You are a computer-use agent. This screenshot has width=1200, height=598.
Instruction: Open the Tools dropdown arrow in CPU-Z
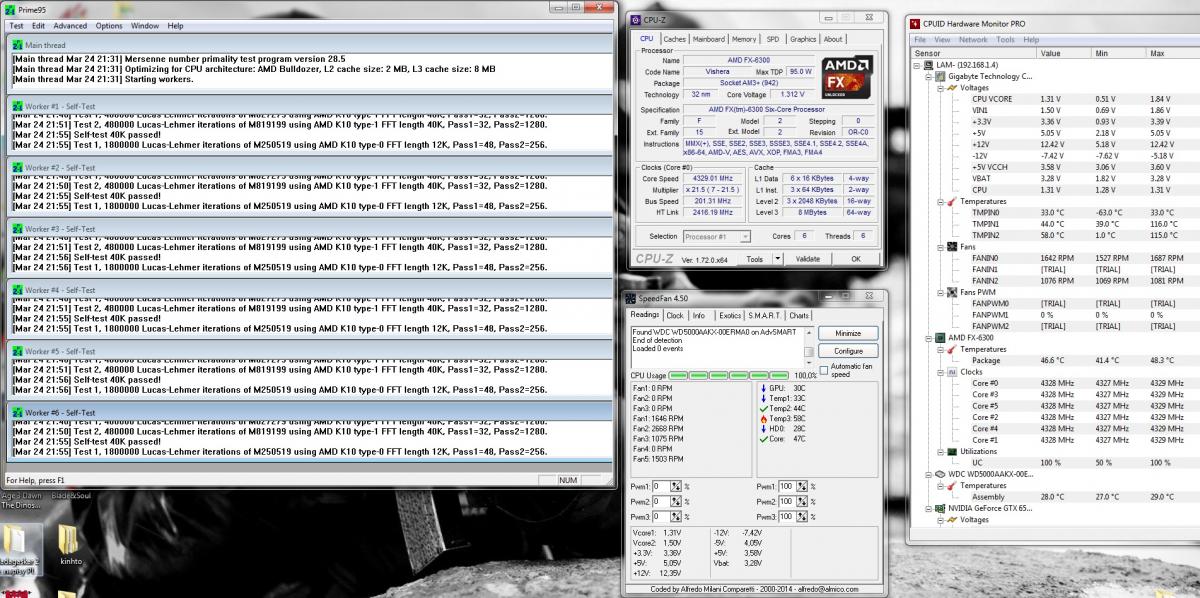click(x=777, y=258)
